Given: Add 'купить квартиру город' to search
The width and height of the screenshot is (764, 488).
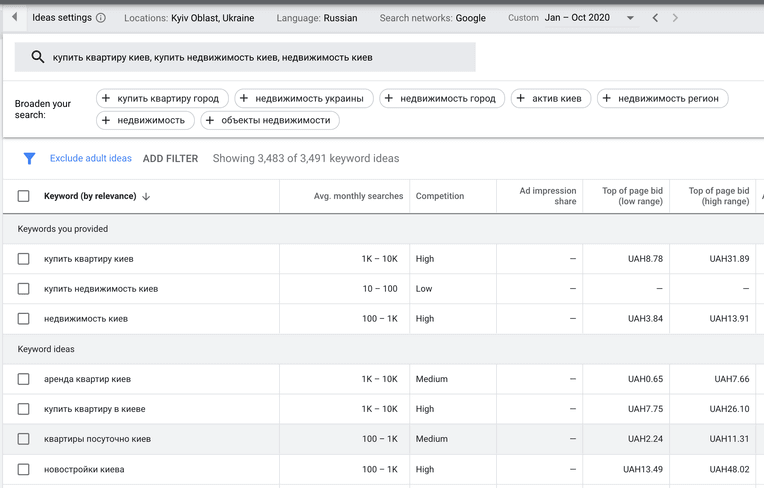Looking at the screenshot, I should click(162, 98).
